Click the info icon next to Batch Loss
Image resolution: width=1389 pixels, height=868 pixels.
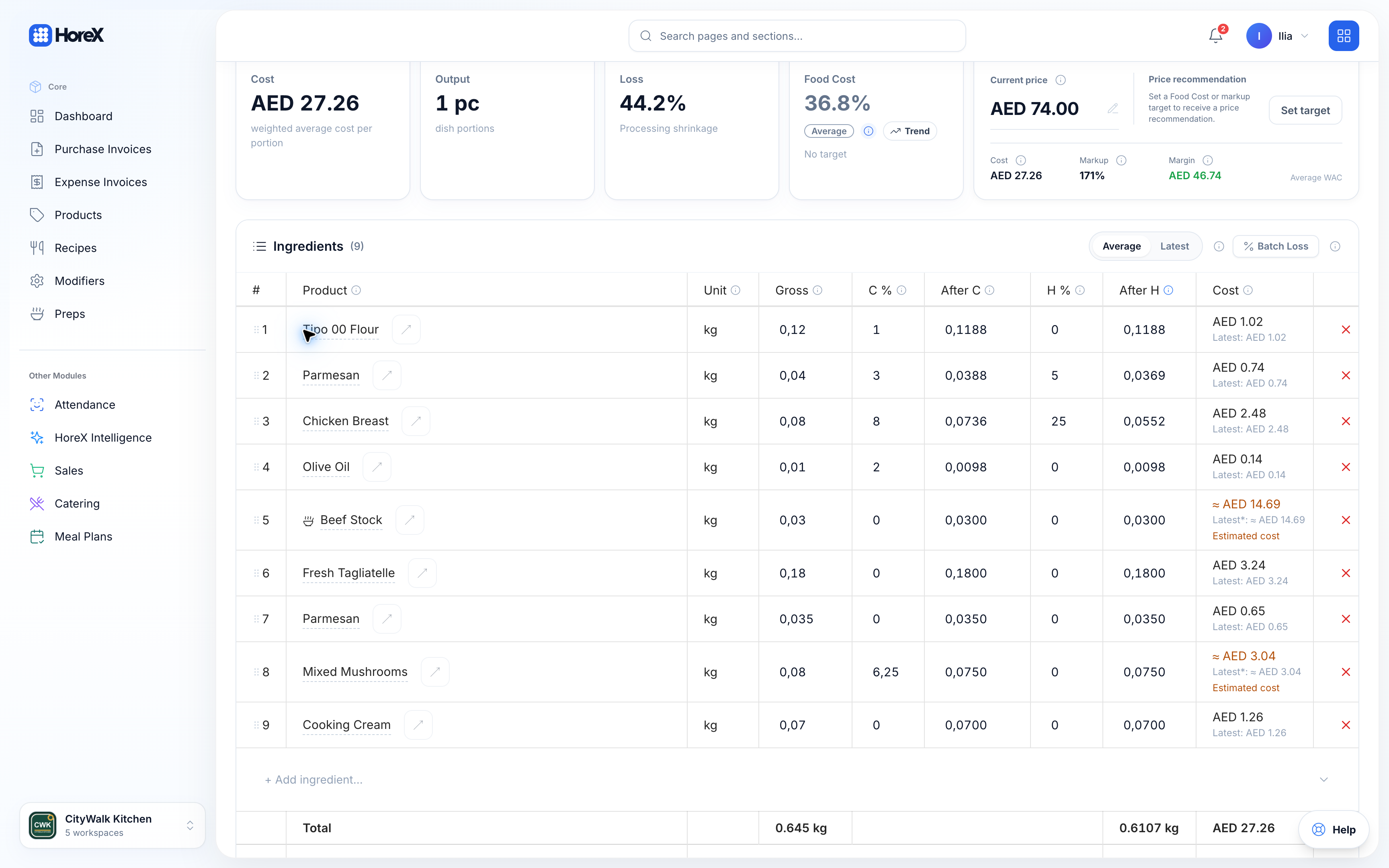(1335, 246)
